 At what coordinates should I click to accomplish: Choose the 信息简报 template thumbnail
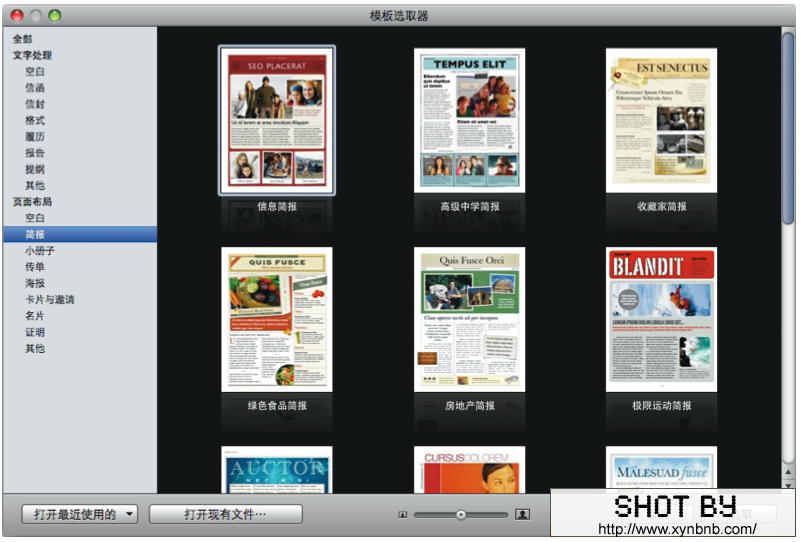277,121
